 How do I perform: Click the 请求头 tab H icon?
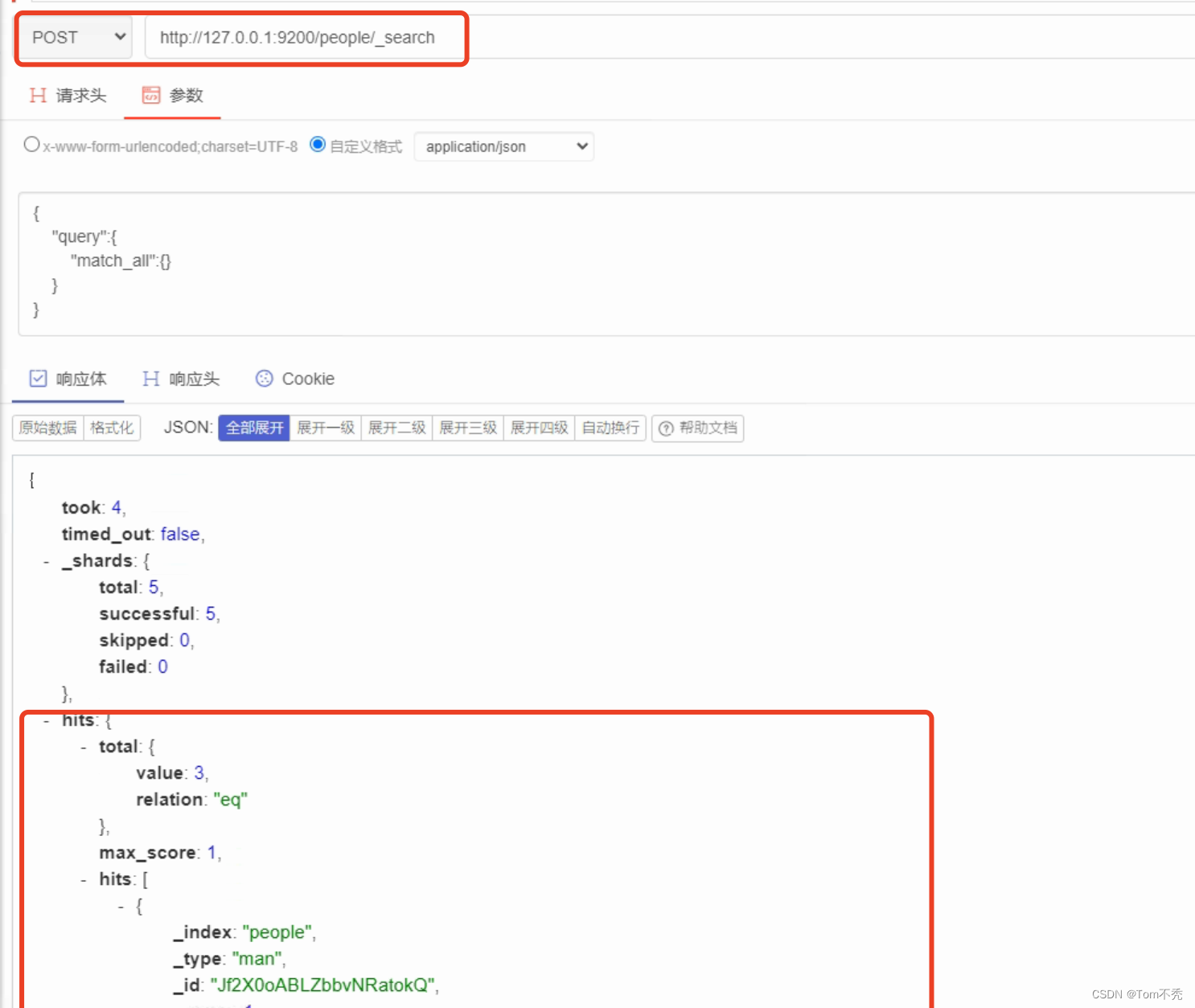(x=37, y=96)
